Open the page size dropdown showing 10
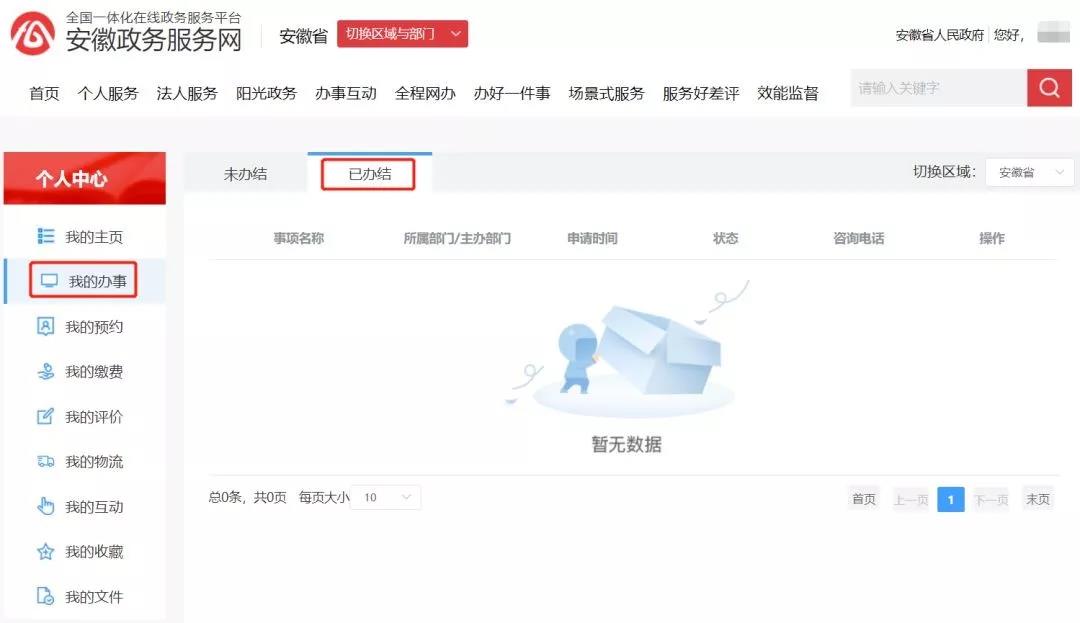 pyautogui.click(x=386, y=497)
